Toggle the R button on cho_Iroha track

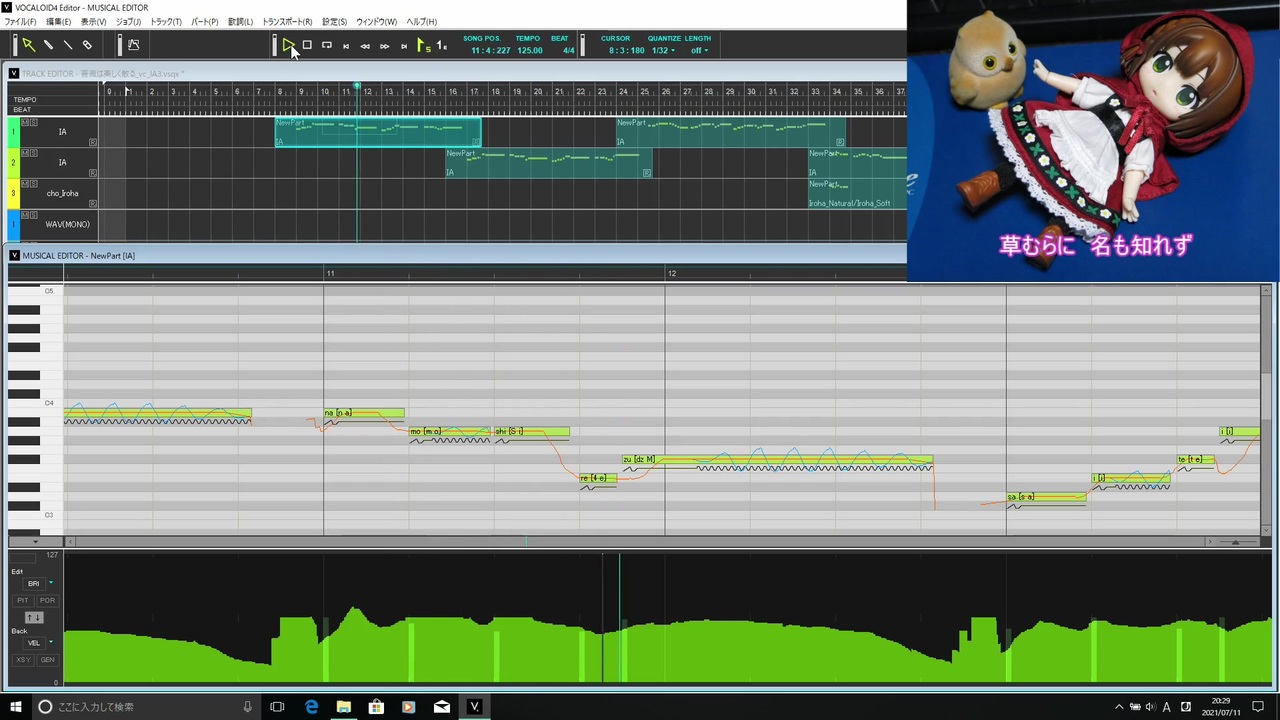click(93, 203)
